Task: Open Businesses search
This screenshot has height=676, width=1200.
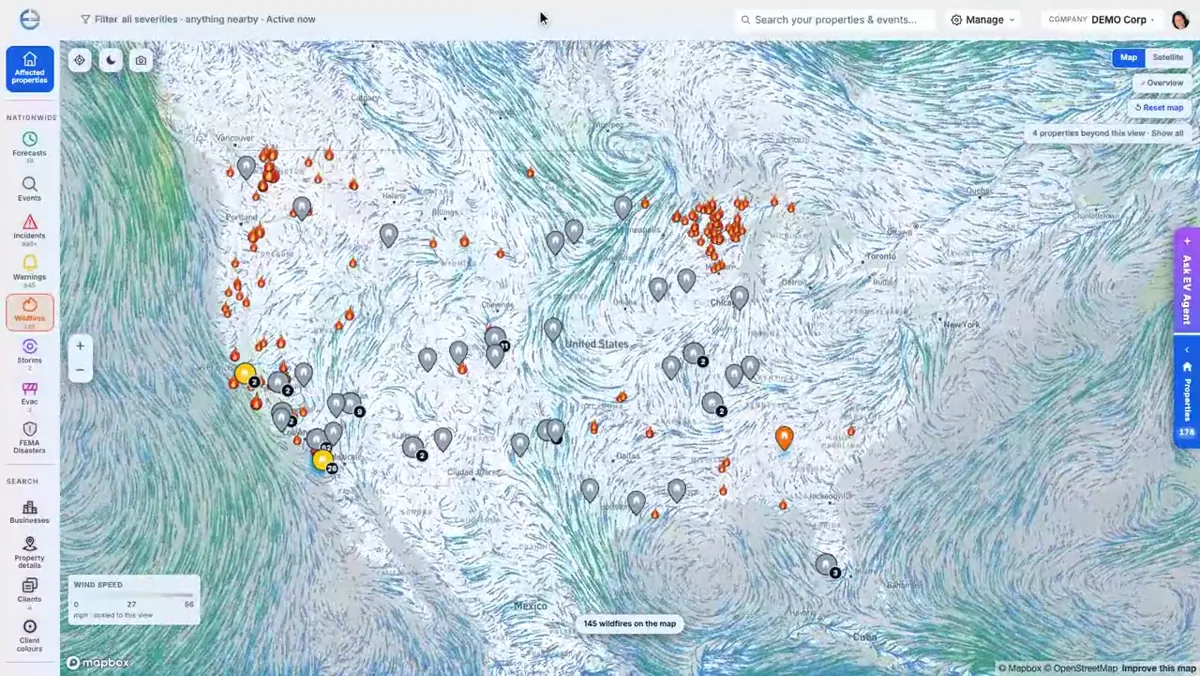Action: (30, 512)
